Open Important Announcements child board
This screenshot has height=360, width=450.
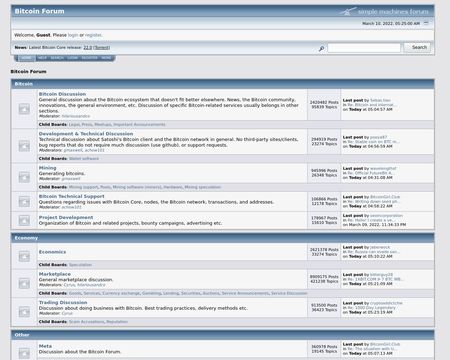pos(139,124)
